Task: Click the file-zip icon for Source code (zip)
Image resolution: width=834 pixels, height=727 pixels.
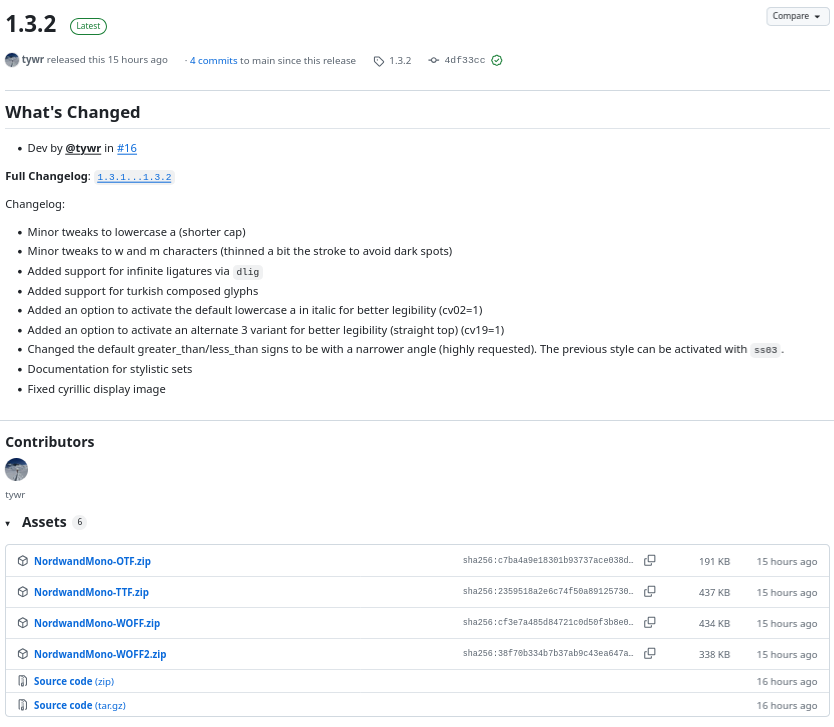Action: point(22,681)
